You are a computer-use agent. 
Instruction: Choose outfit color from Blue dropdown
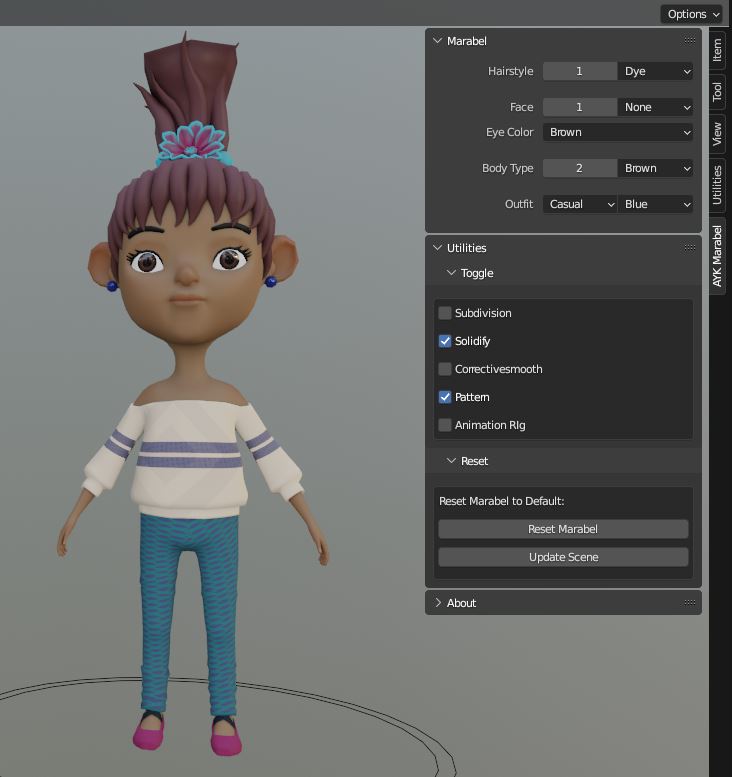(x=656, y=204)
